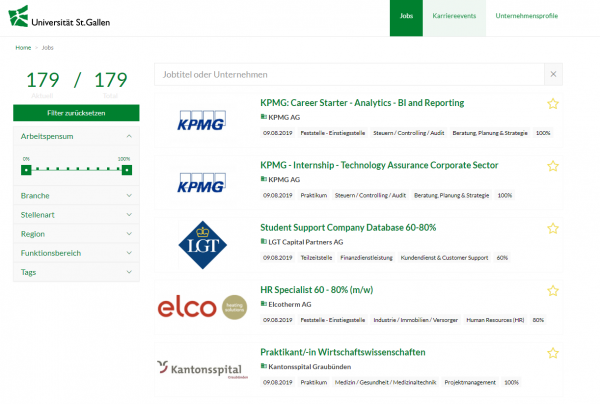Open KPMG: Career Starter - Analytics job
The width and height of the screenshot is (600, 404).
(x=362, y=103)
